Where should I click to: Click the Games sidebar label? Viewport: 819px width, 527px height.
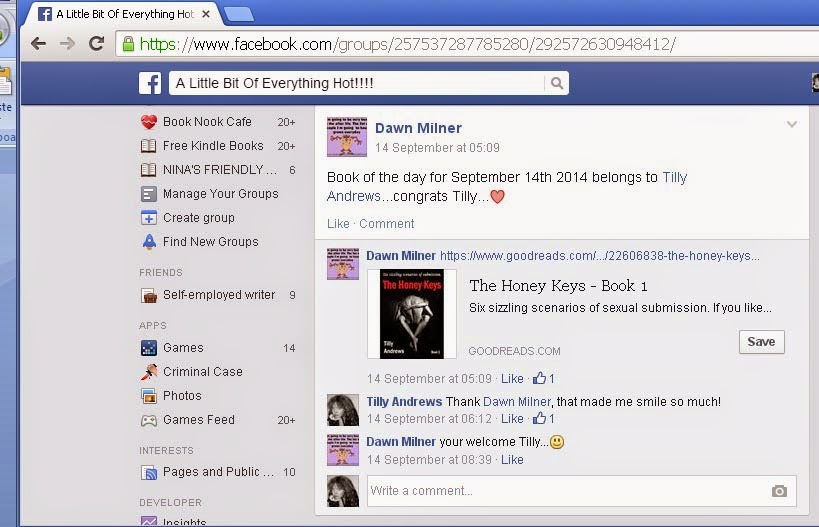point(183,348)
